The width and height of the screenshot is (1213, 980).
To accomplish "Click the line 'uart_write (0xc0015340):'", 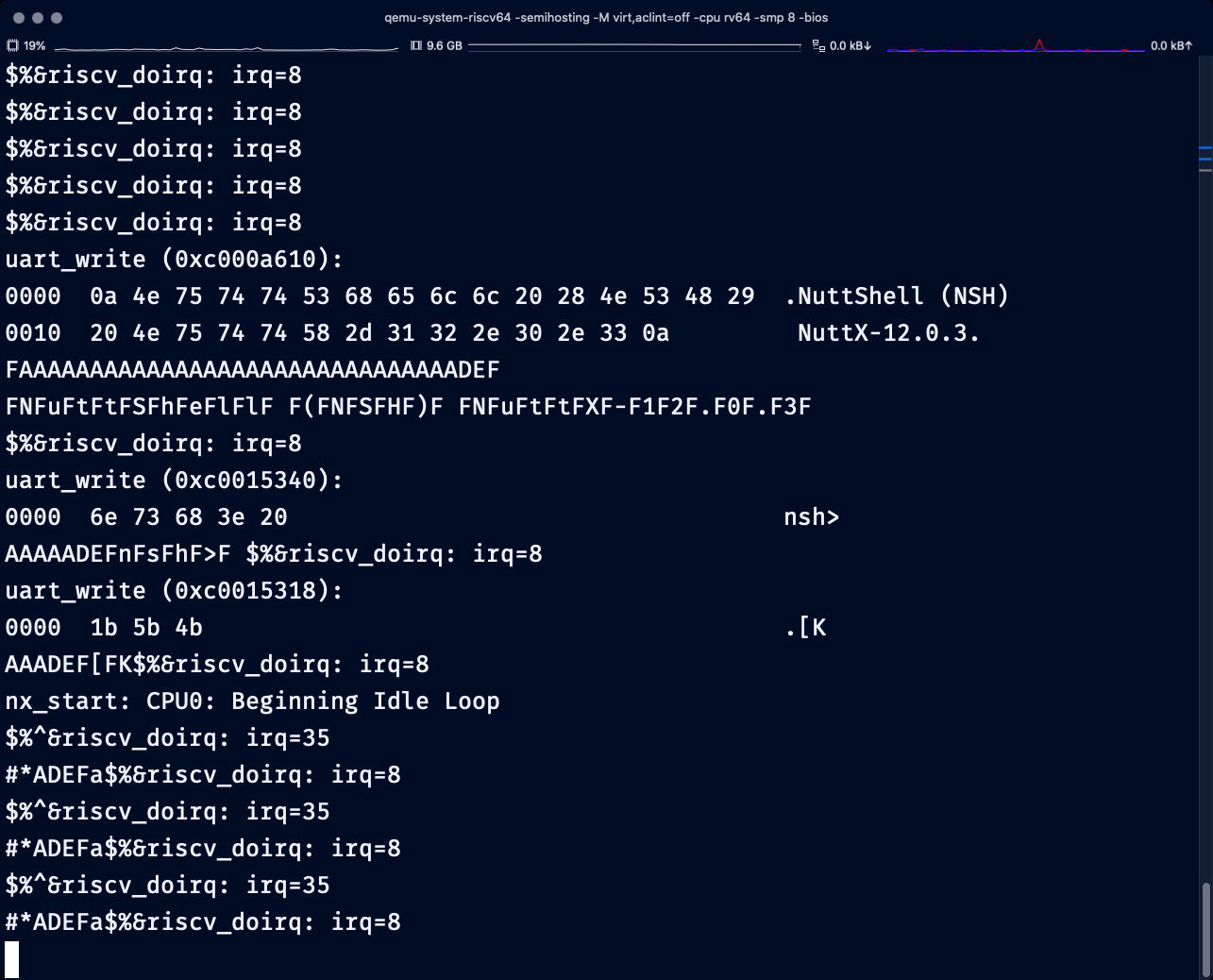I will [175, 481].
